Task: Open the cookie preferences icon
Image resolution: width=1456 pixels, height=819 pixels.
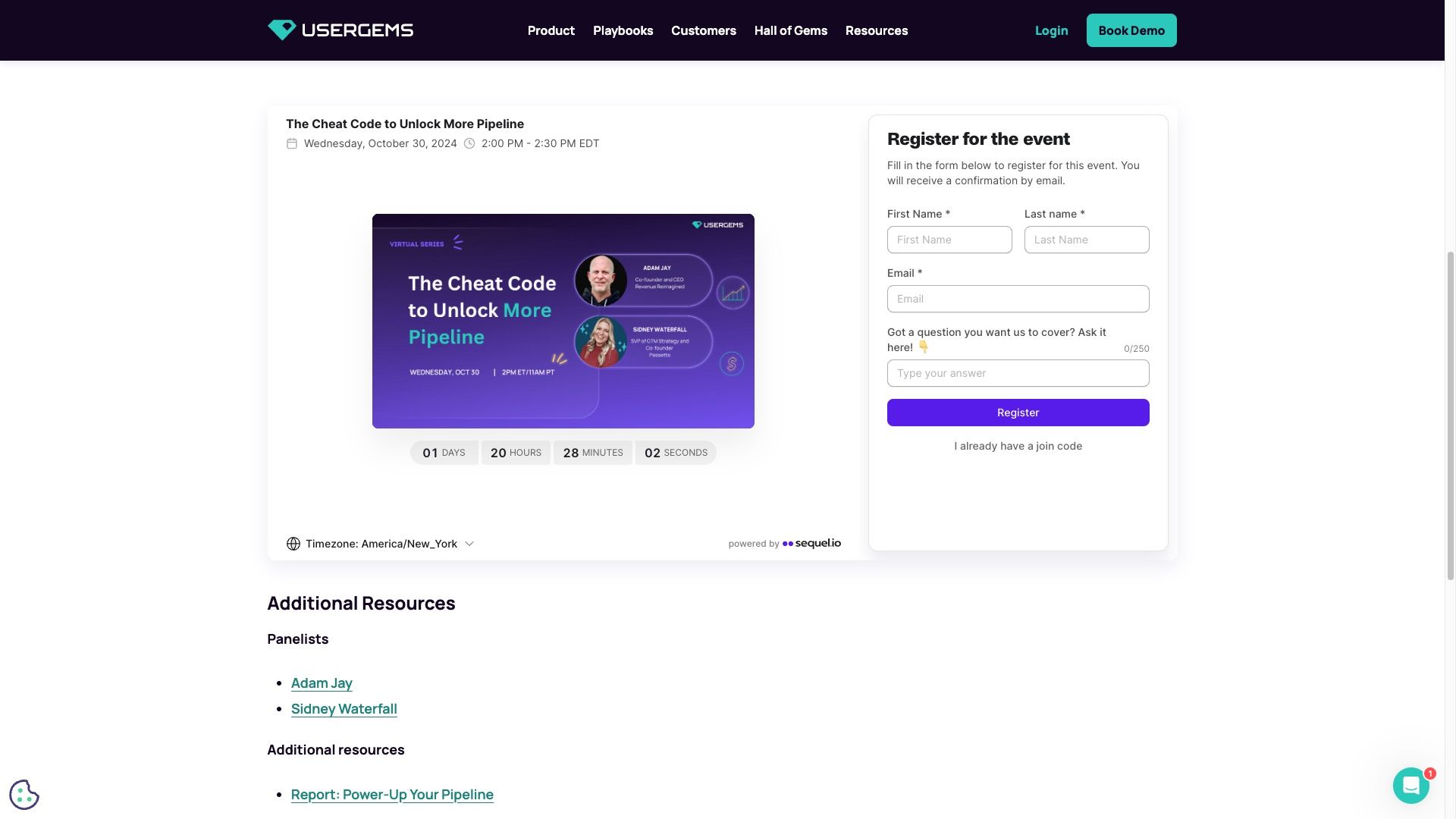Action: click(24, 795)
